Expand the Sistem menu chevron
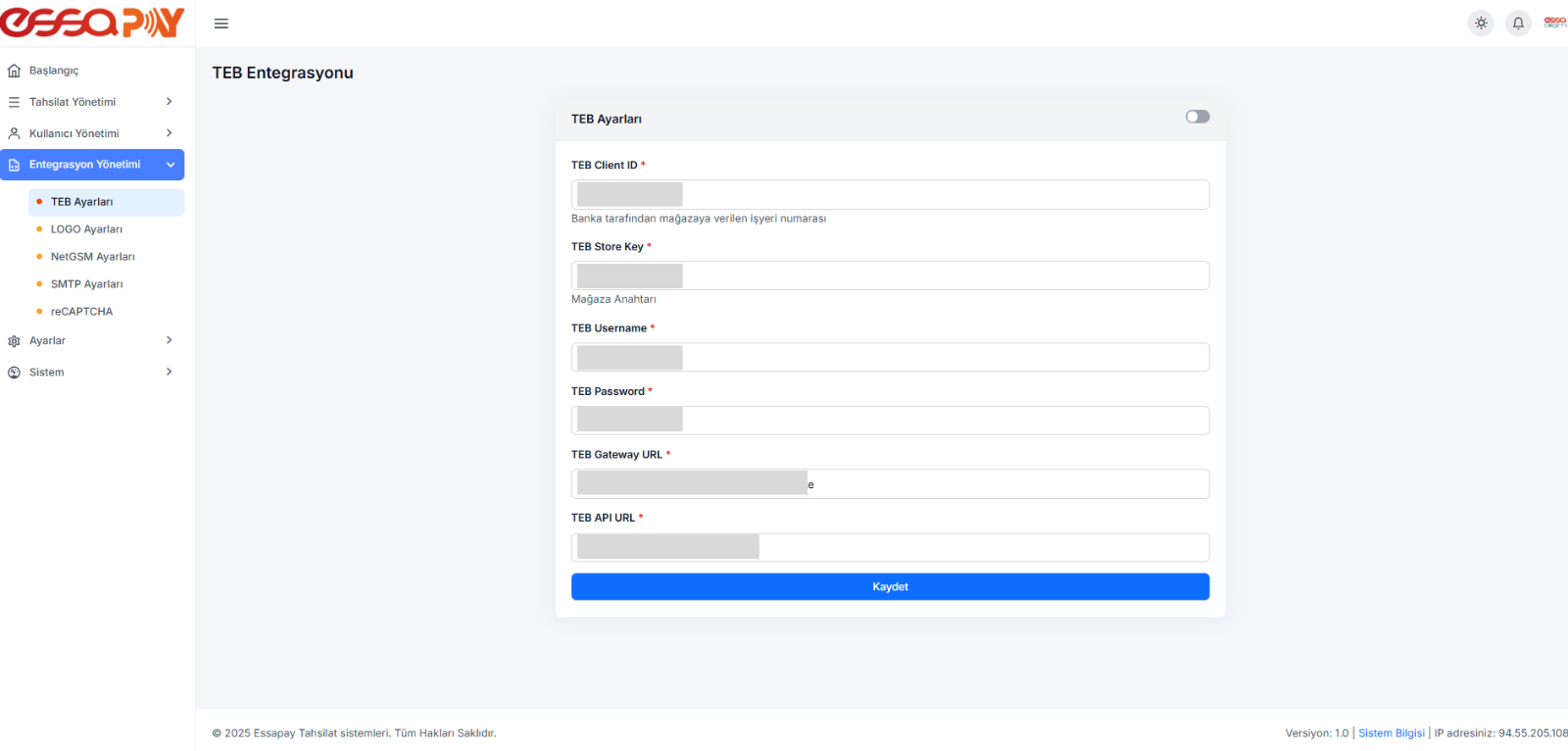 (169, 373)
